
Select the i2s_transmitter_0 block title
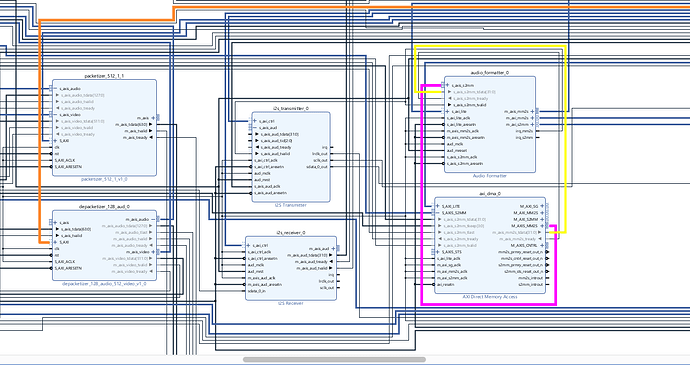click(291, 108)
